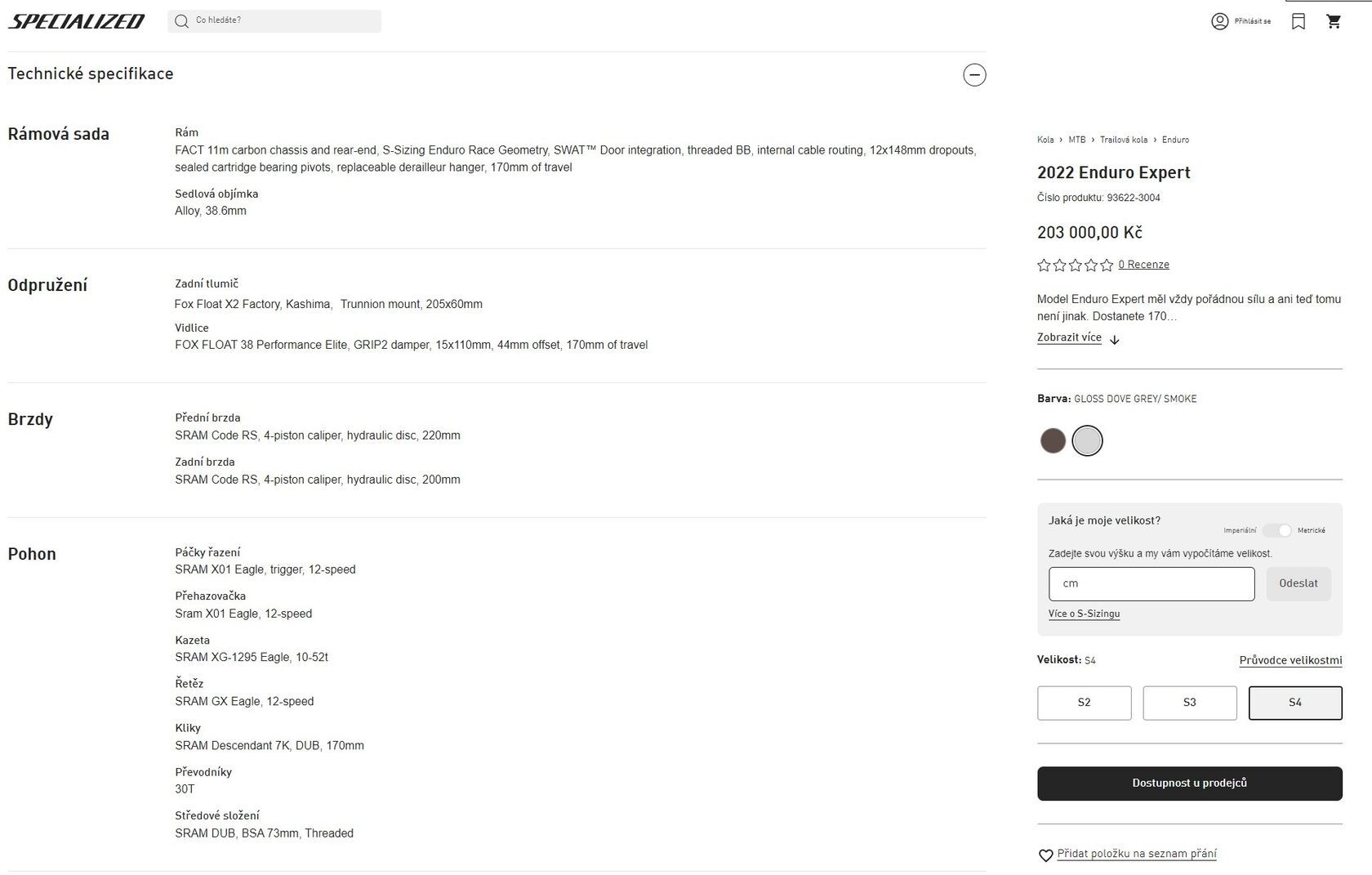Click the 'Přihlásit se' login link
1372x875 pixels.
point(1252,21)
